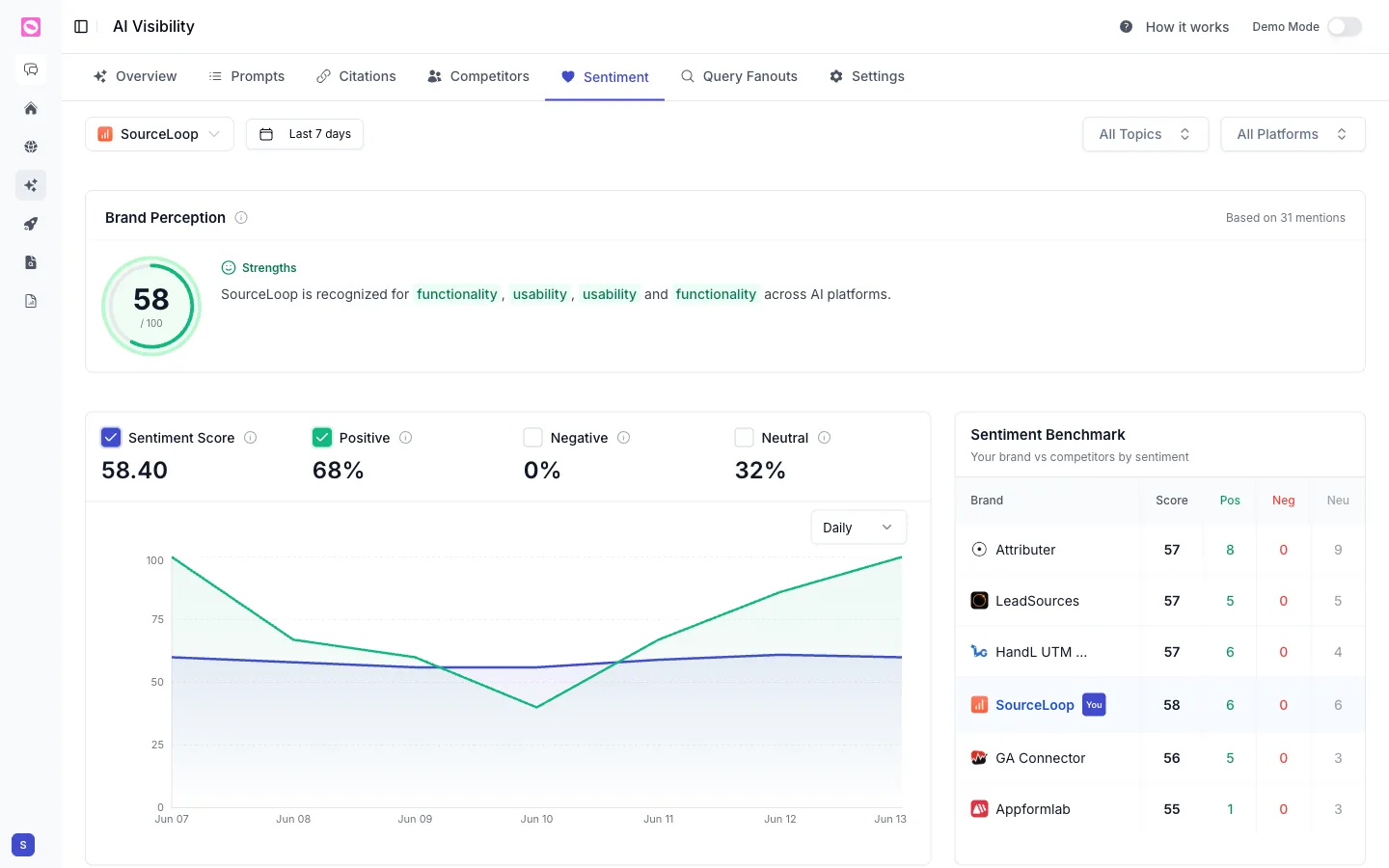Image resolution: width=1389 pixels, height=868 pixels.
Task: Click the Strengths smiley icon
Action: (229, 268)
